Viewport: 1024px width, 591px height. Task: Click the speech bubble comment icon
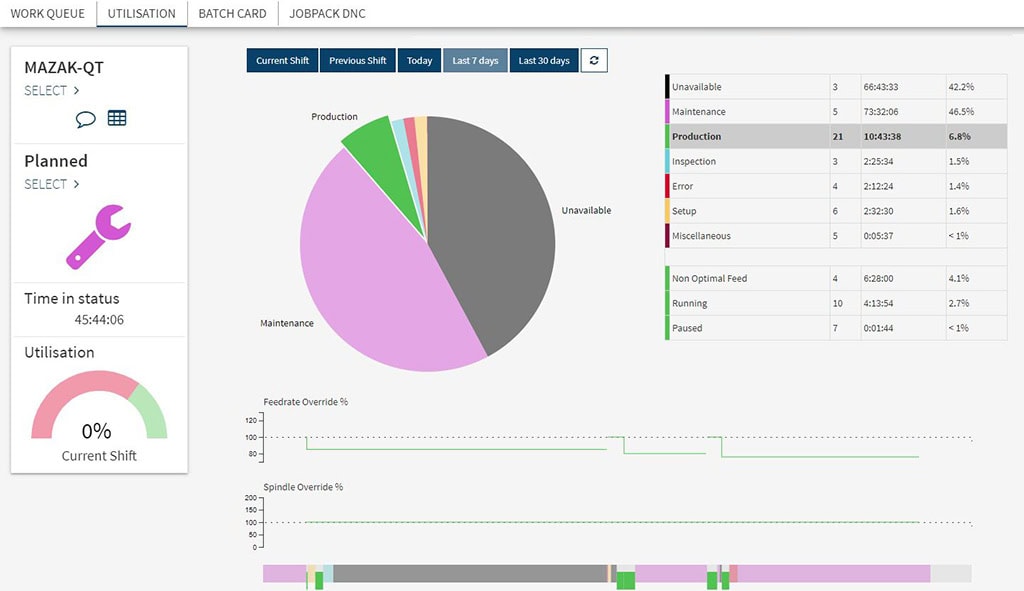pos(86,118)
